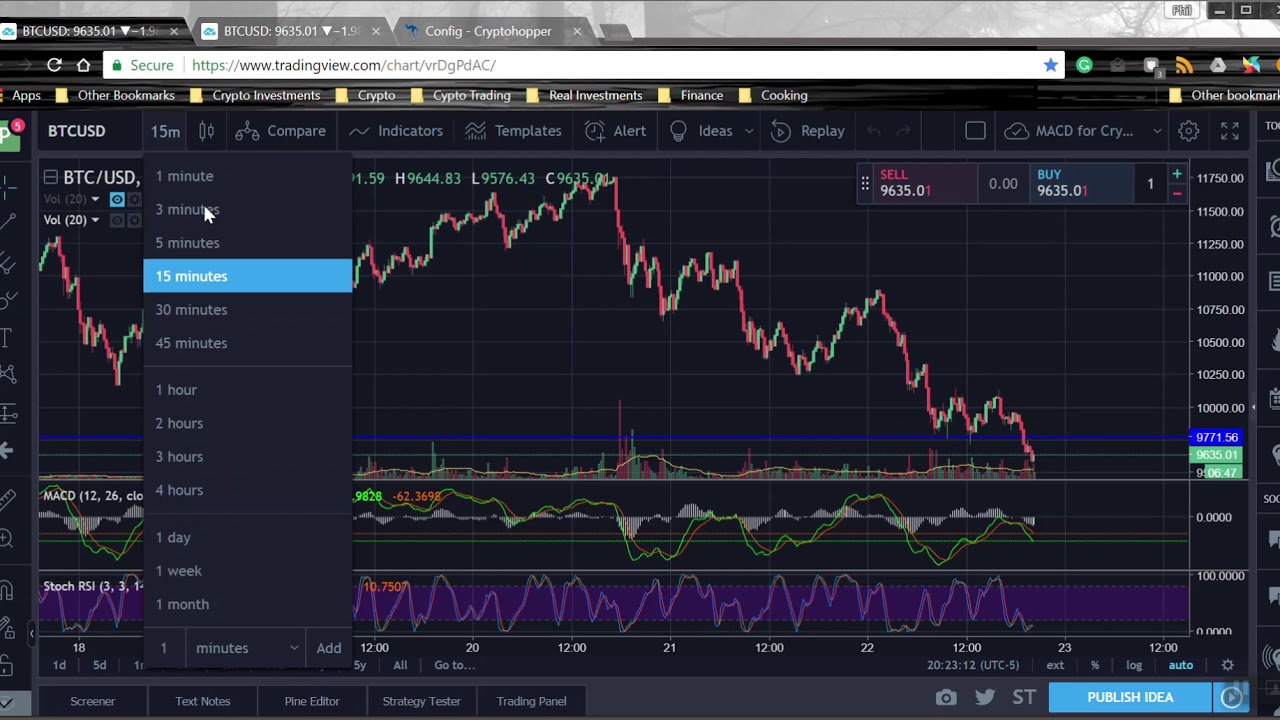Select 45 minutes interval
1280x720 pixels.
(x=248, y=343)
